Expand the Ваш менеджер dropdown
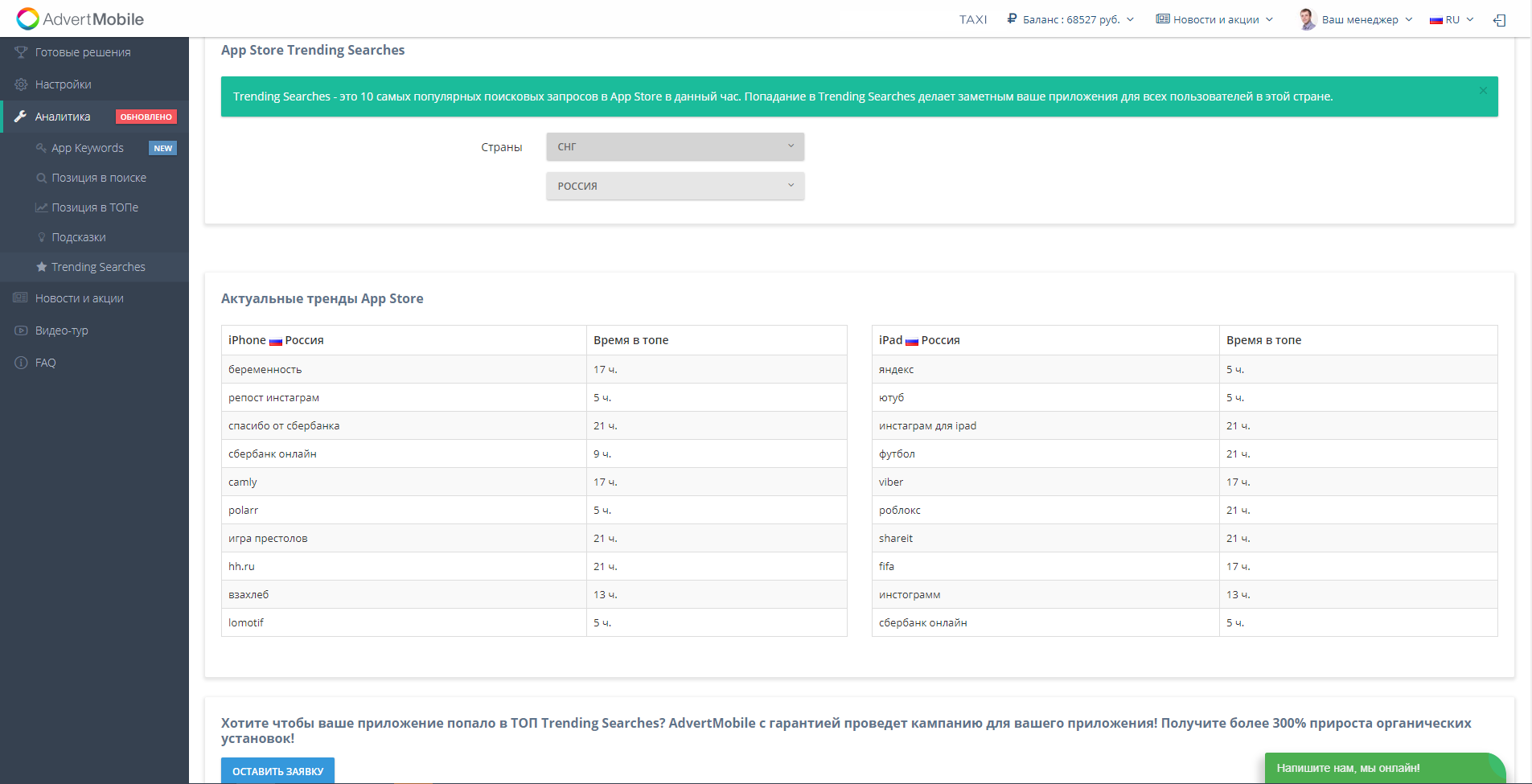 1355,19
